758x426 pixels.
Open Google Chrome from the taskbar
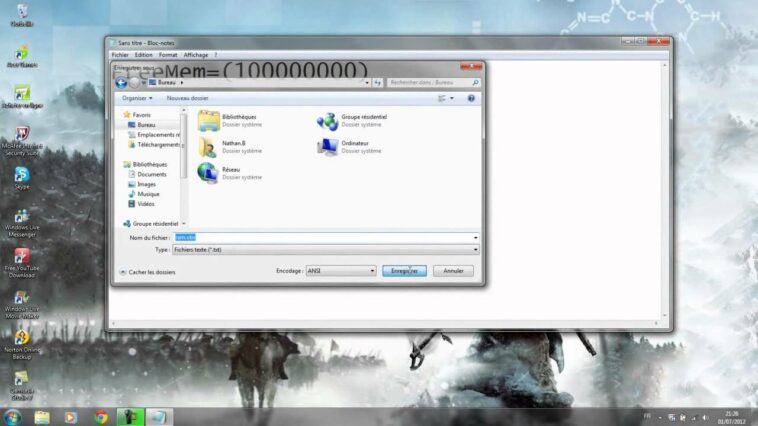tap(101, 417)
